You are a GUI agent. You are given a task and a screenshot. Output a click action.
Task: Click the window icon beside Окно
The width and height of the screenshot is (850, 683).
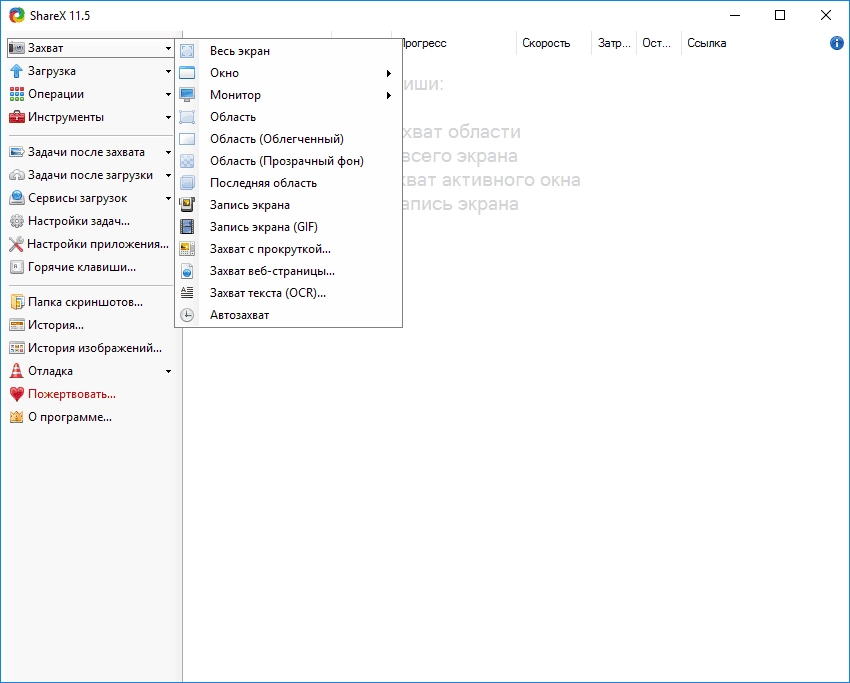(187, 73)
